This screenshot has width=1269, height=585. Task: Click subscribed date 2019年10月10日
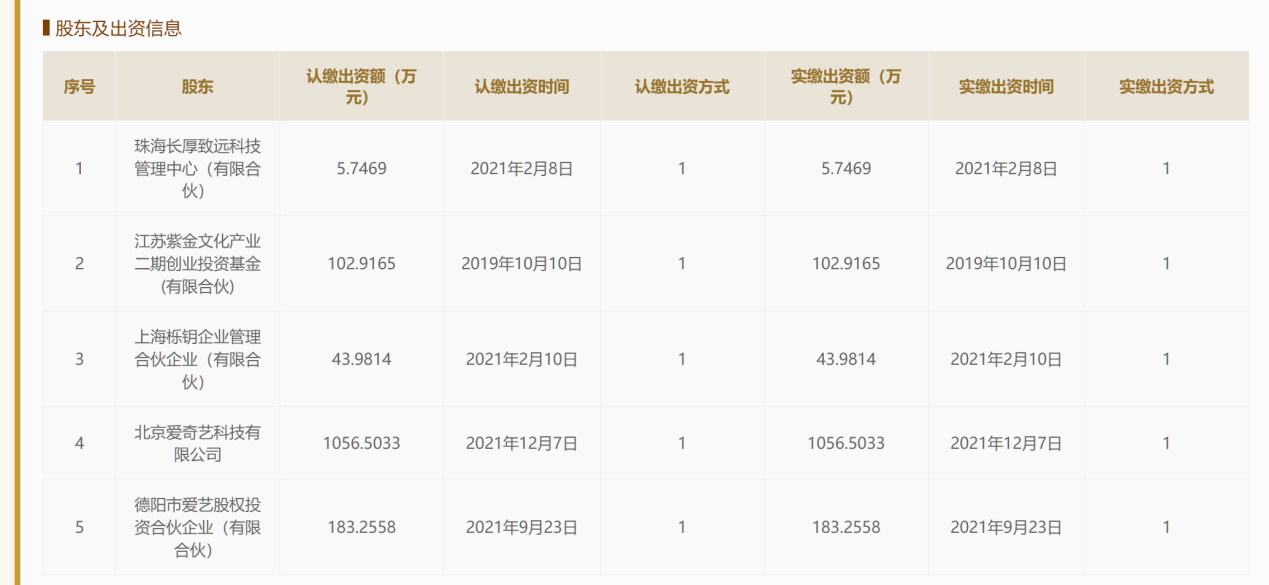(521, 264)
